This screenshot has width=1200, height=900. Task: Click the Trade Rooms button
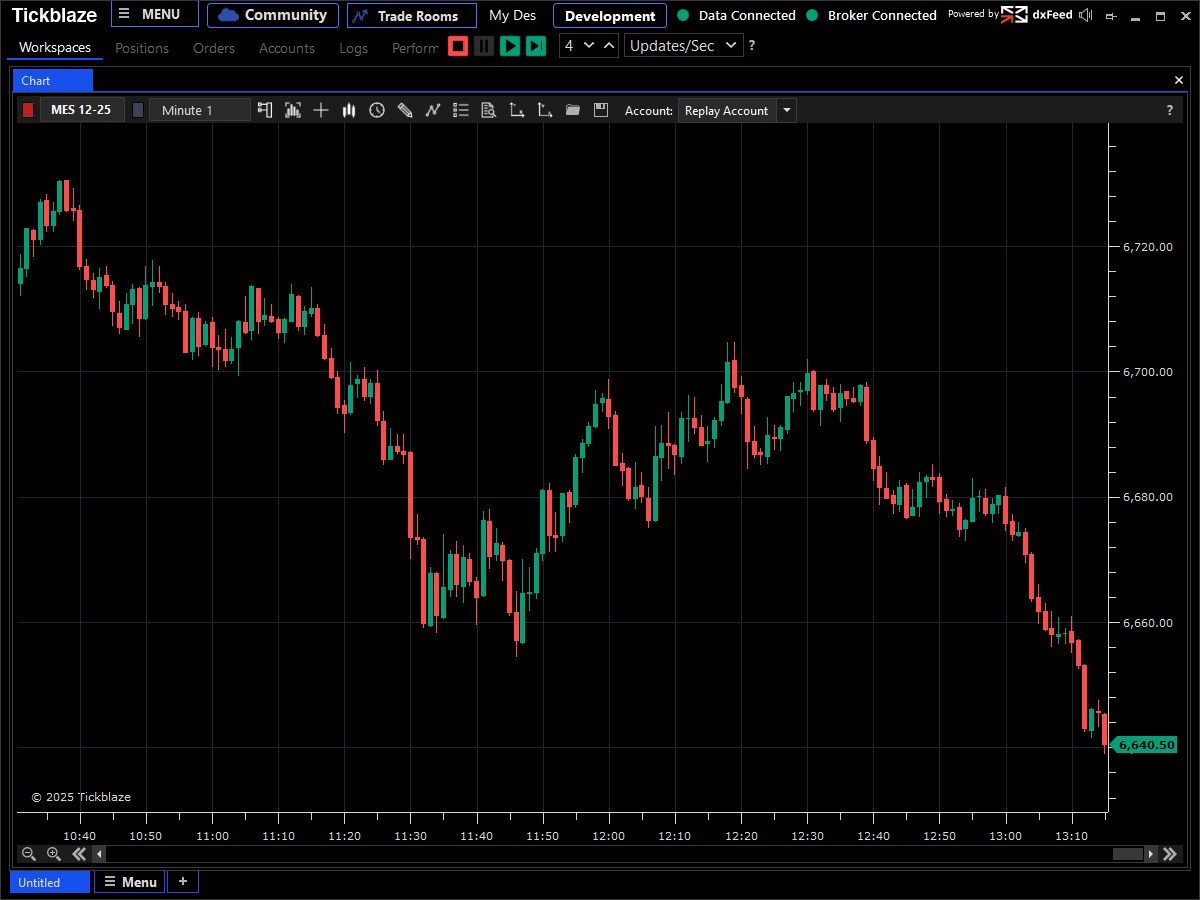point(411,16)
